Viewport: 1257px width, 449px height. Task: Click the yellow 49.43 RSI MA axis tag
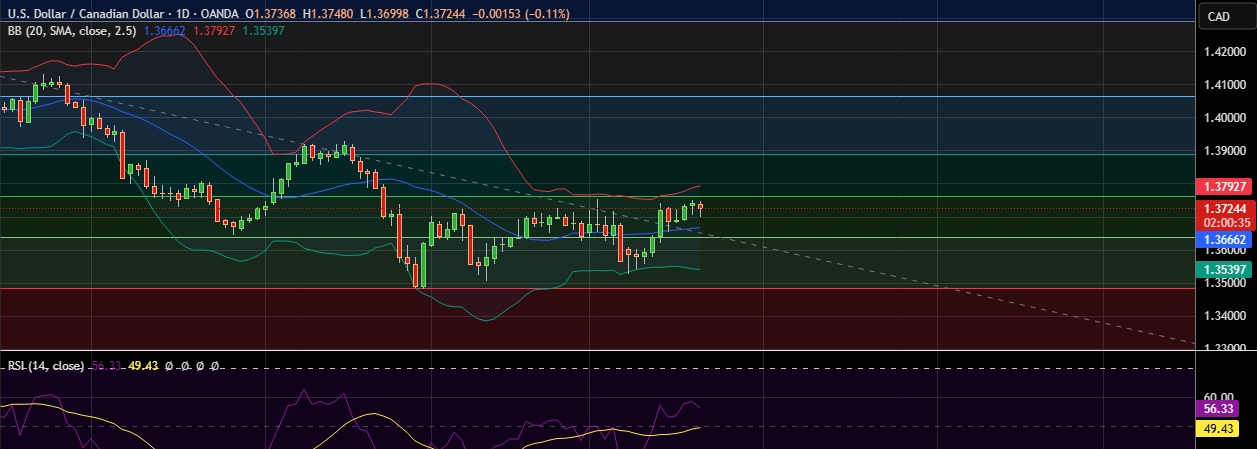tap(1216, 429)
